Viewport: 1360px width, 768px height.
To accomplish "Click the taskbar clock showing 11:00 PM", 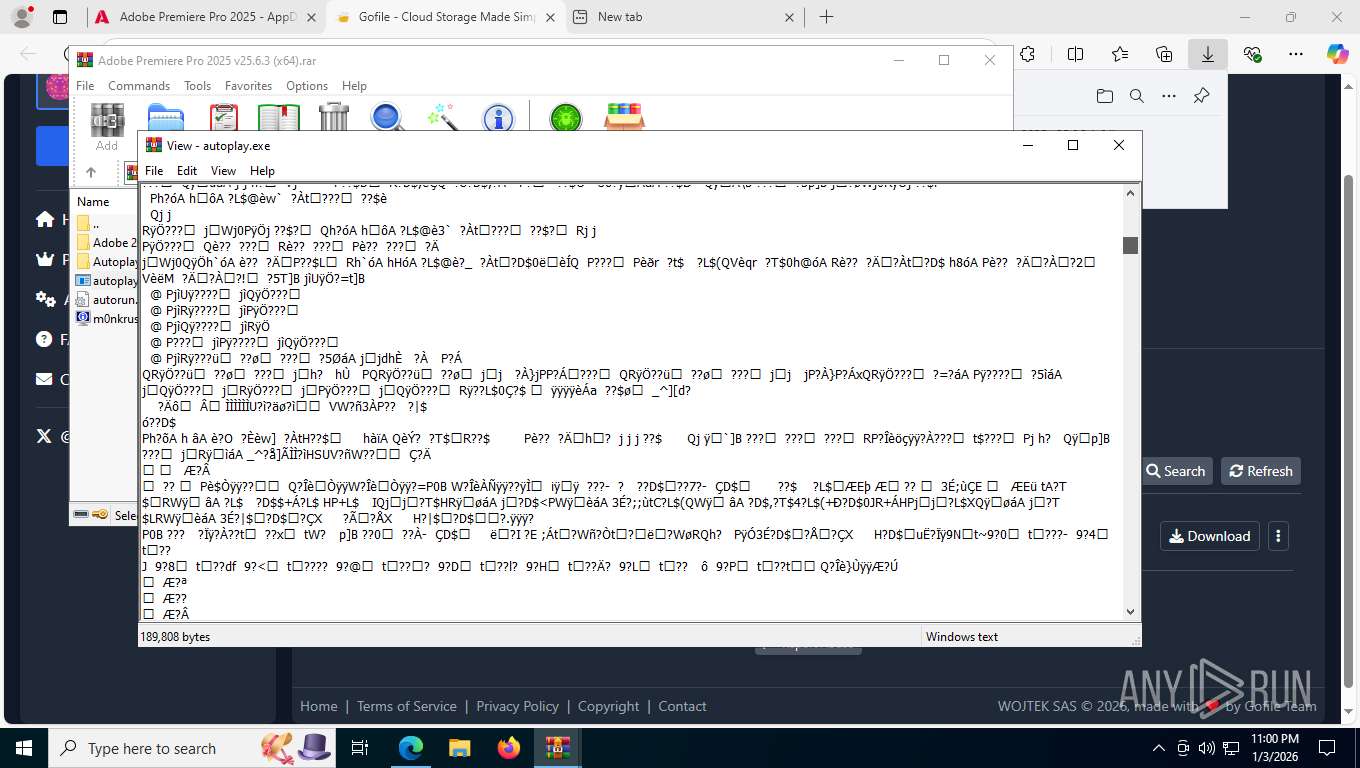I will [x=1275, y=748].
